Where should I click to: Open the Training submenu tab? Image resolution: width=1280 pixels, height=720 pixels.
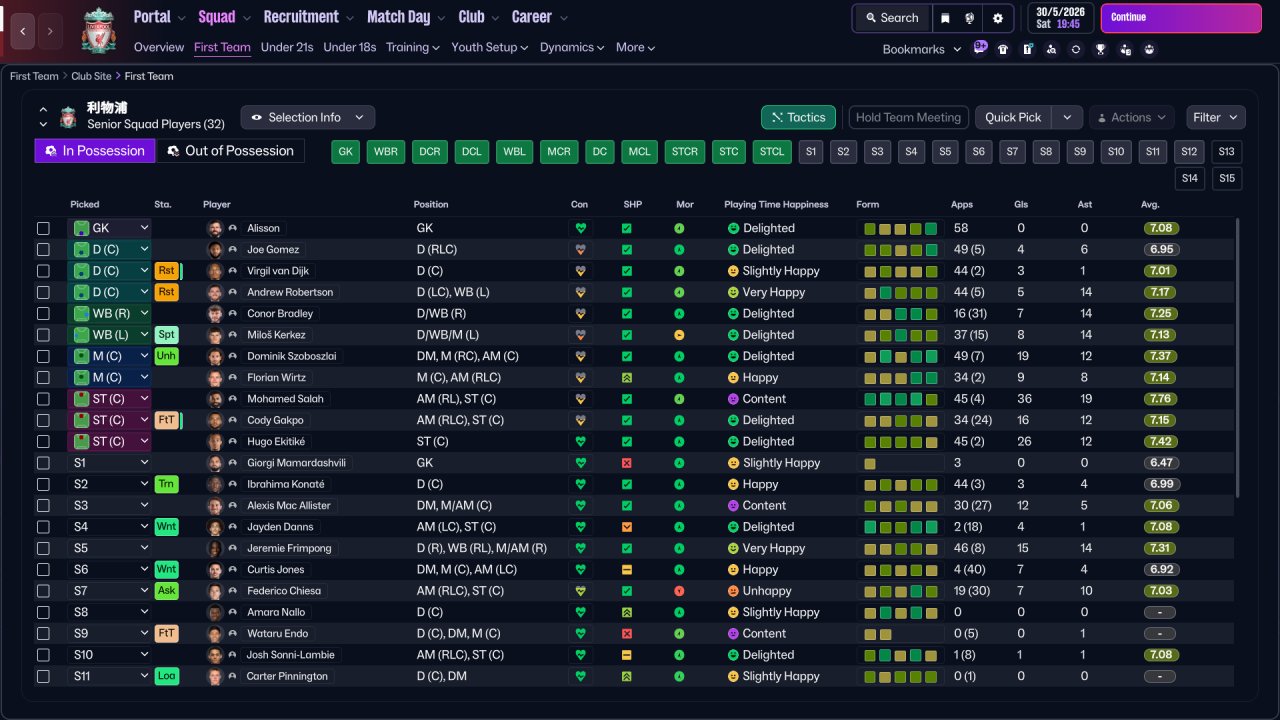pos(413,47)
